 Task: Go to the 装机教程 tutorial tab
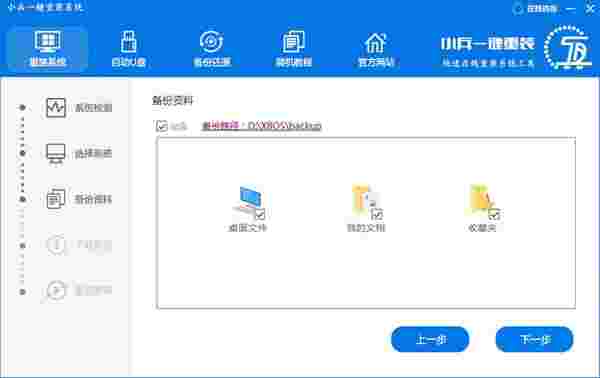[293, 49]
